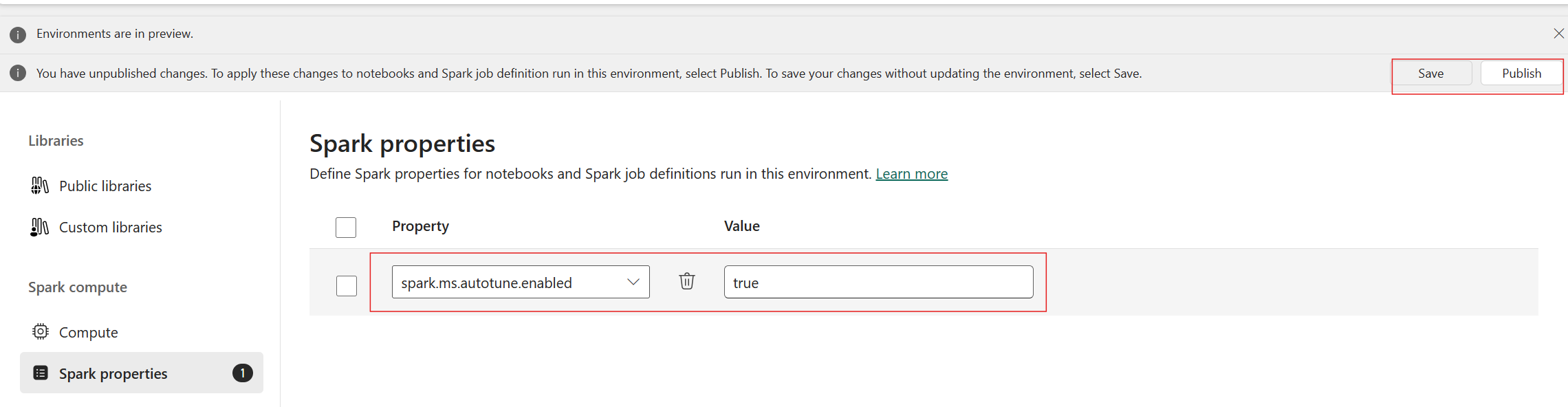Screen dimensions: 1568x407
Task: Click the info icon beside unpublished changes
Action: [18, 73]
